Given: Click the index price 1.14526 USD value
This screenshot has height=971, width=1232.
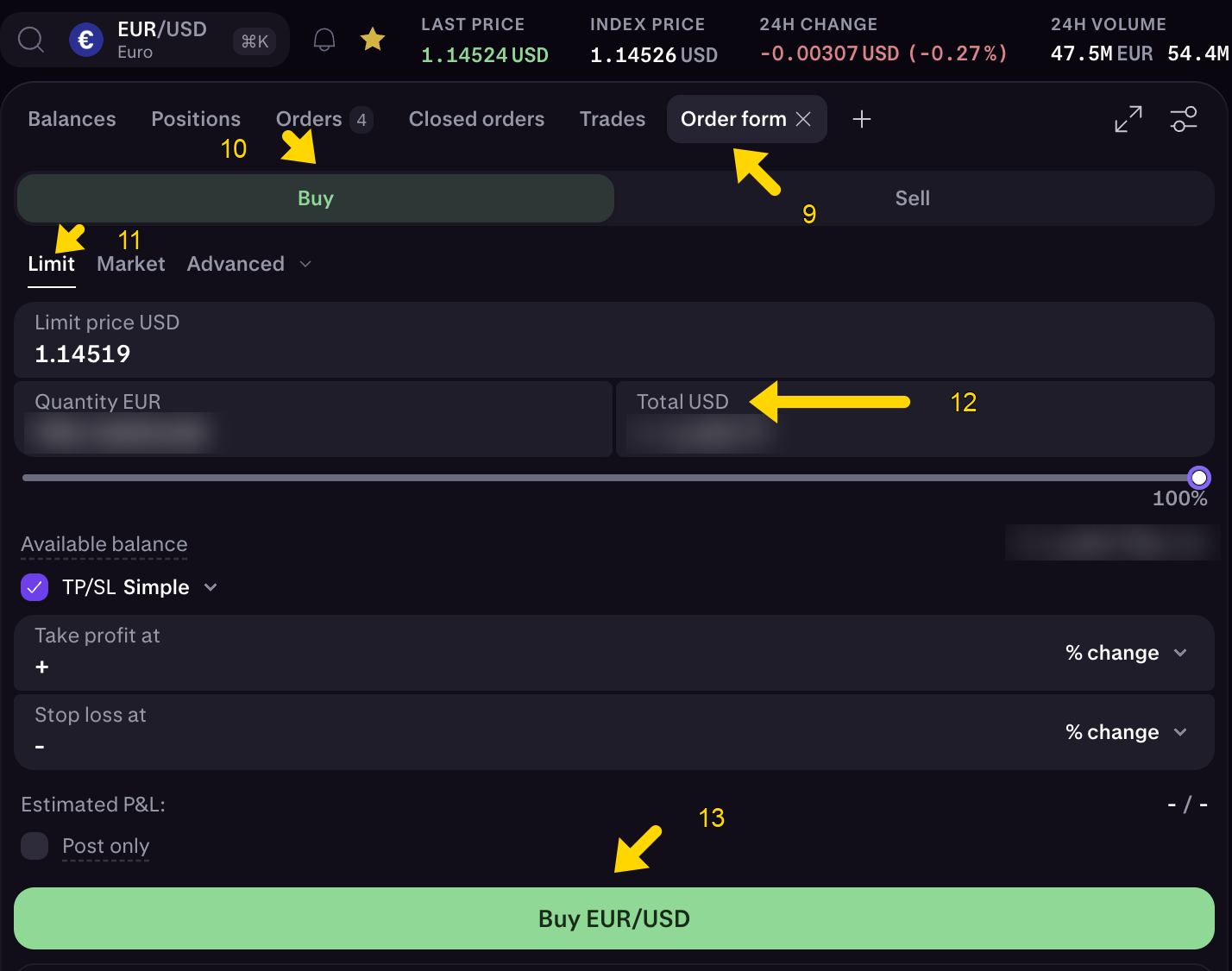Looking at the screenshot, I should (x=654, y=55).
